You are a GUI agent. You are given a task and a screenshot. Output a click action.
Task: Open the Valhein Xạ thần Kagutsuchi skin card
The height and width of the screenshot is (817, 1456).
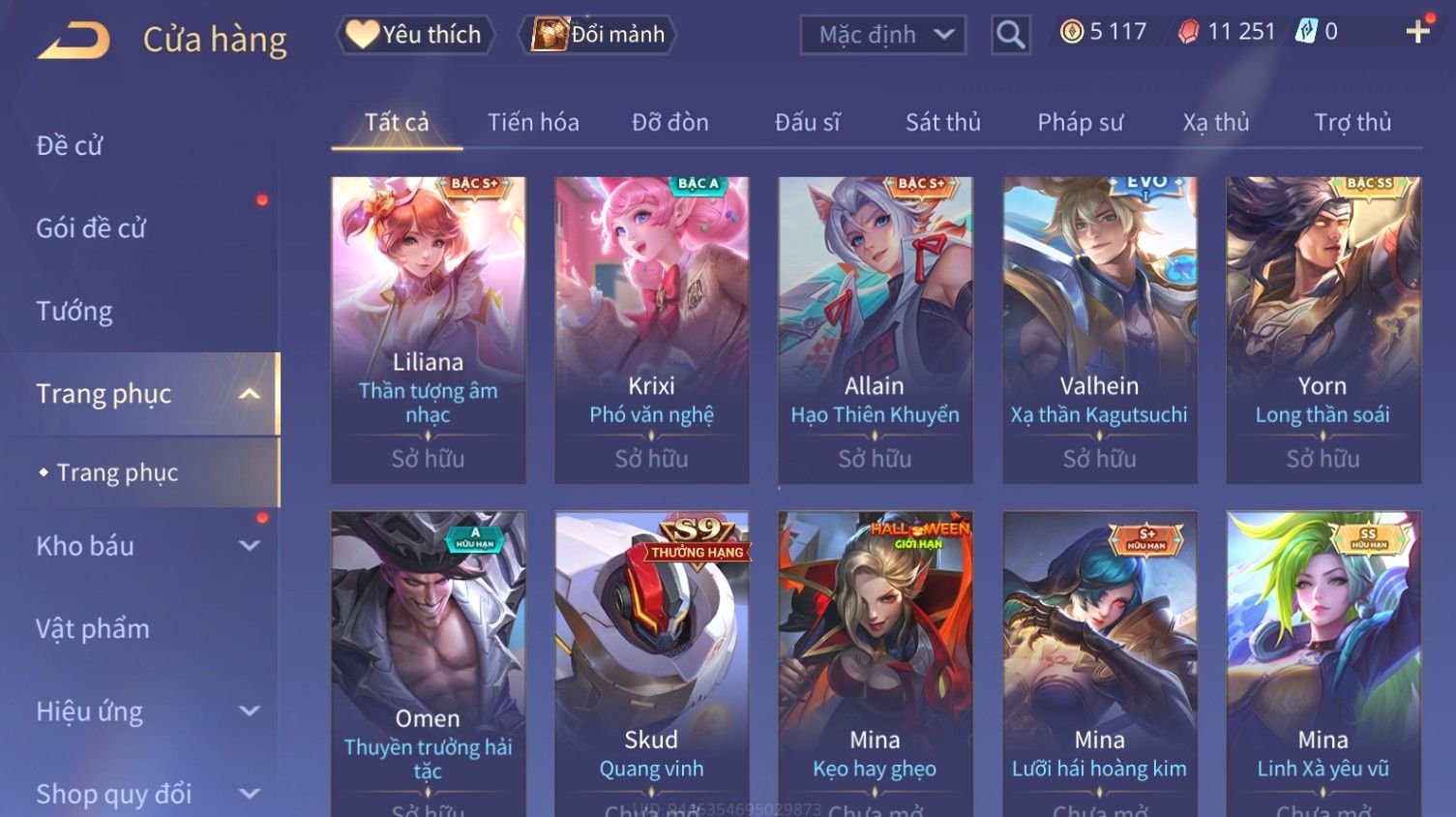point(1099,330)
